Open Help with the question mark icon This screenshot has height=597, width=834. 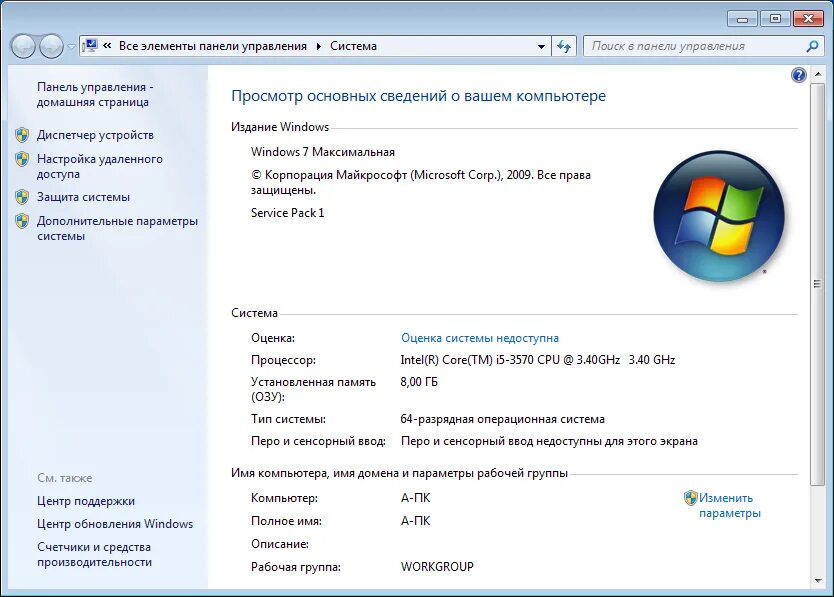click(x=798, y=75)
